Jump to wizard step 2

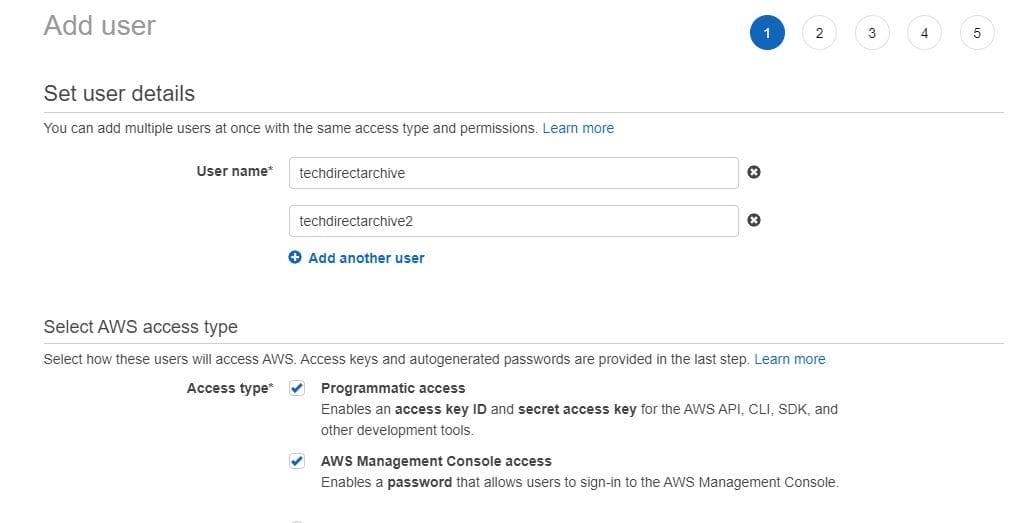click(x=819, y=33)
